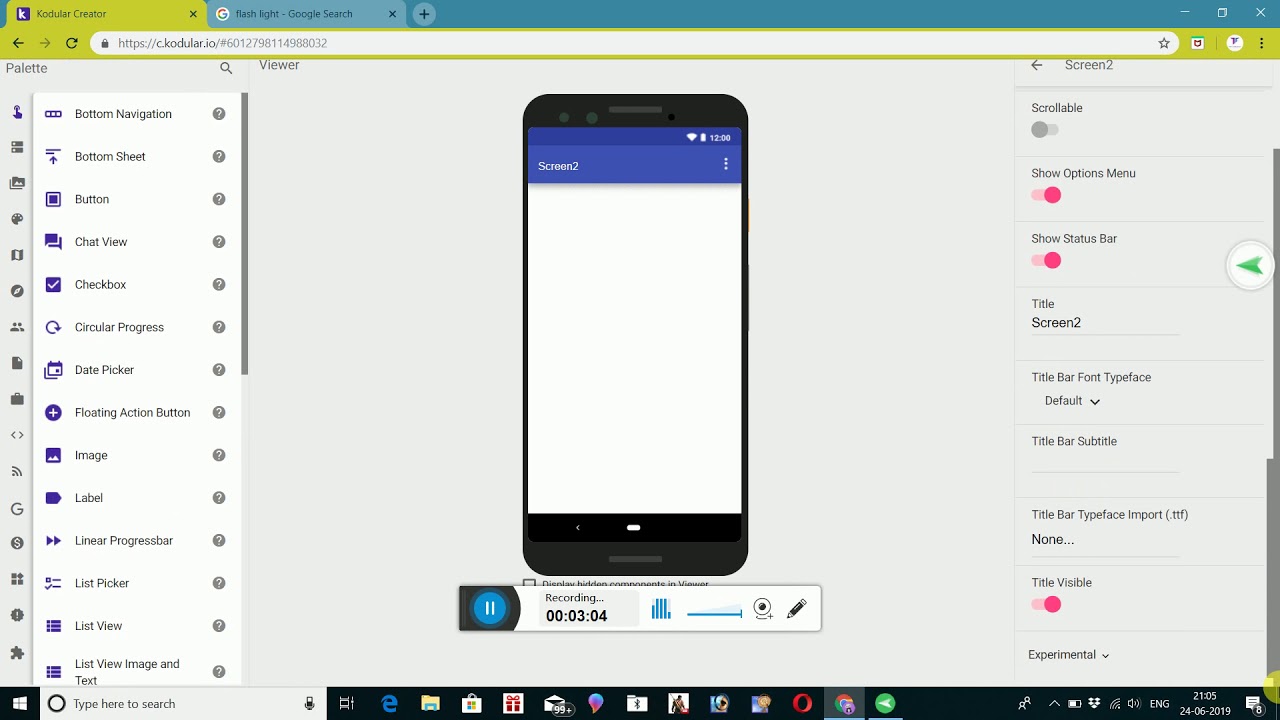Open Task View on taskbar

347,703
